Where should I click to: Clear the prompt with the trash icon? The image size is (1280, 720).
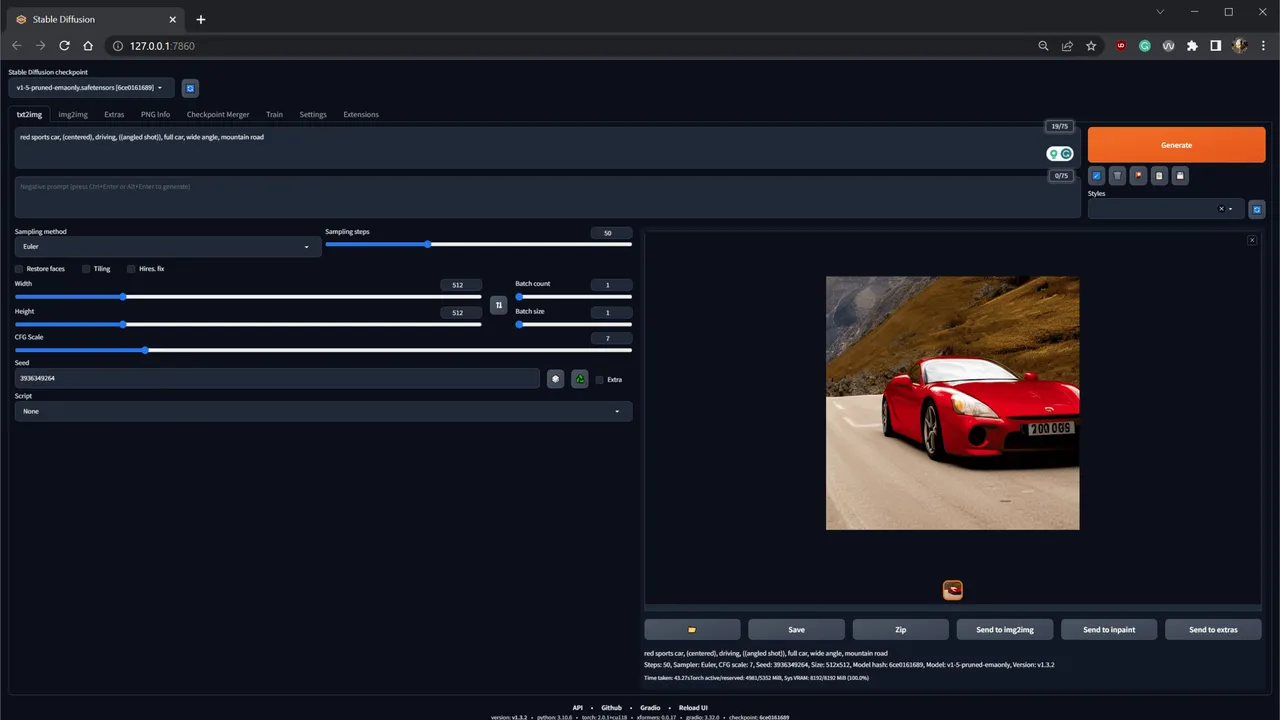pyautogui.click(x=1117, y=176)
